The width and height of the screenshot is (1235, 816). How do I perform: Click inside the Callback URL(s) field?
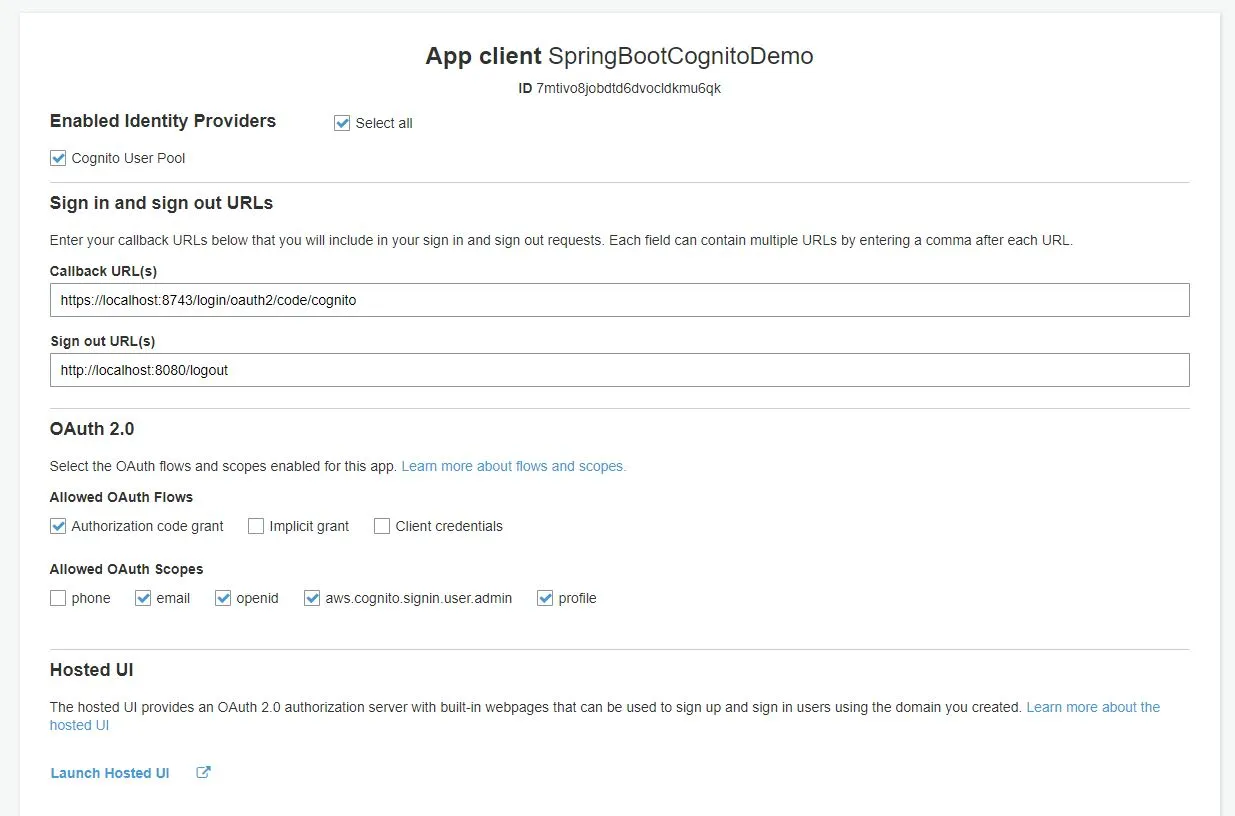[620, 299]
